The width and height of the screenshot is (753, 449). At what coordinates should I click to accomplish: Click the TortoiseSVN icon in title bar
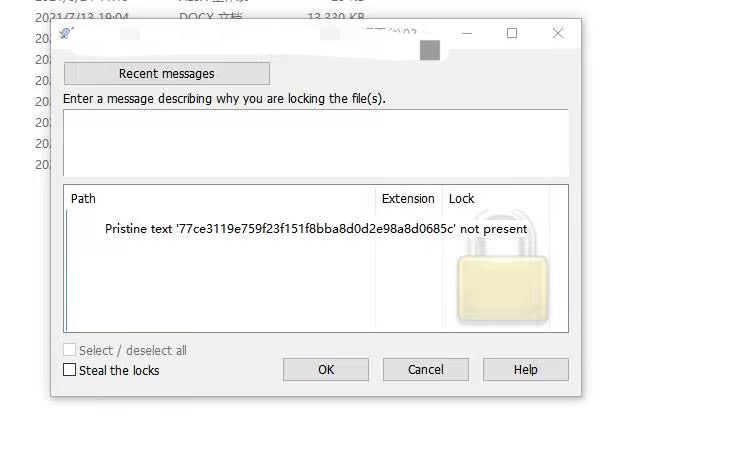click(66, 33)
